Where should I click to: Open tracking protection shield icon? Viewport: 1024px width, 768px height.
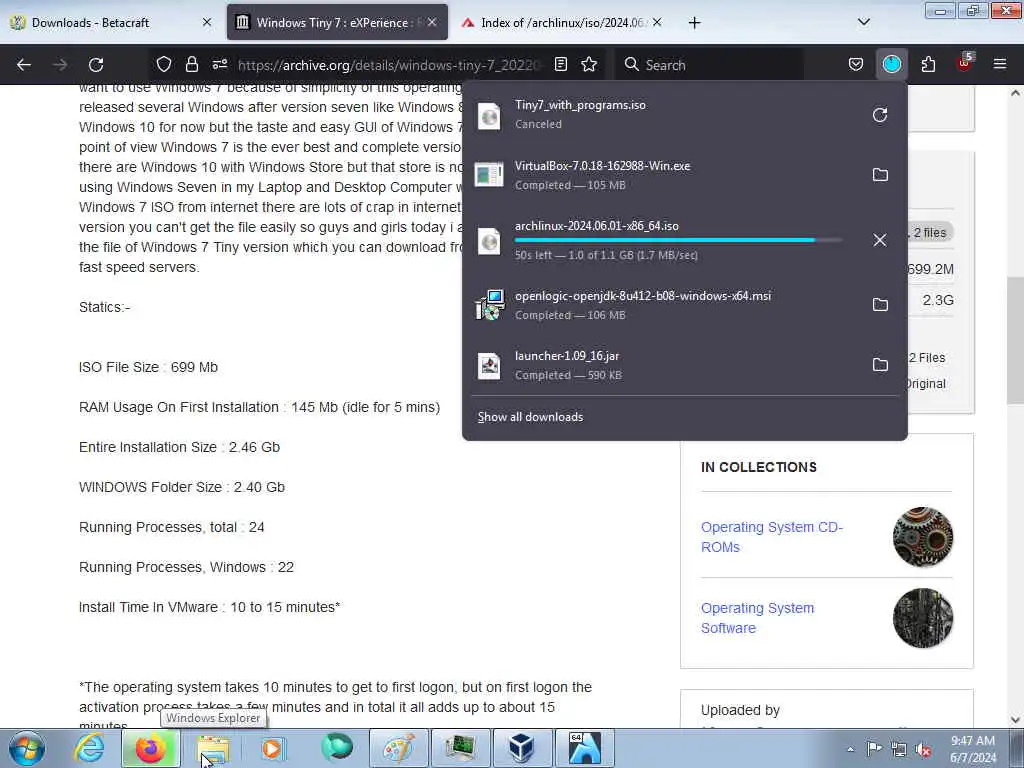point(163,64)
